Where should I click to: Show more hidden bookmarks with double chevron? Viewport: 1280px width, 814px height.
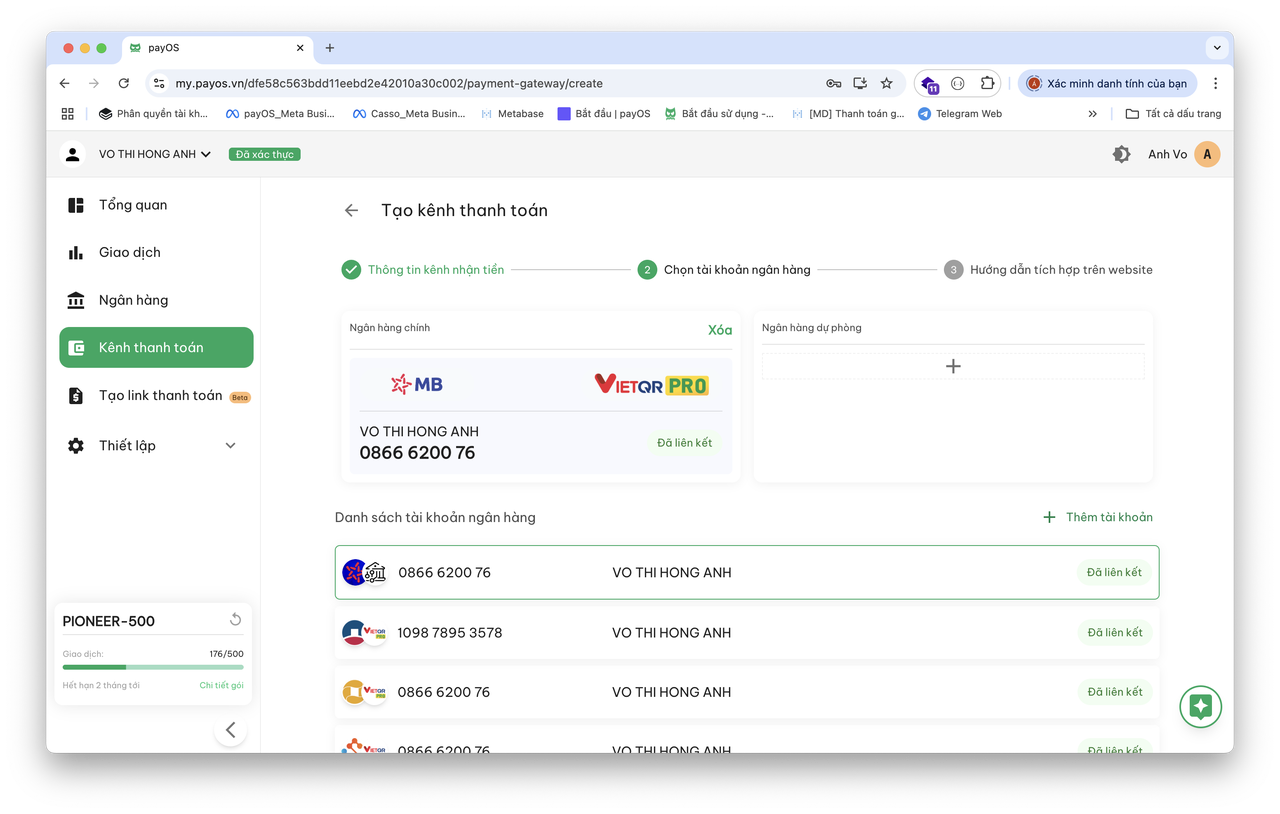(1092, 114)
